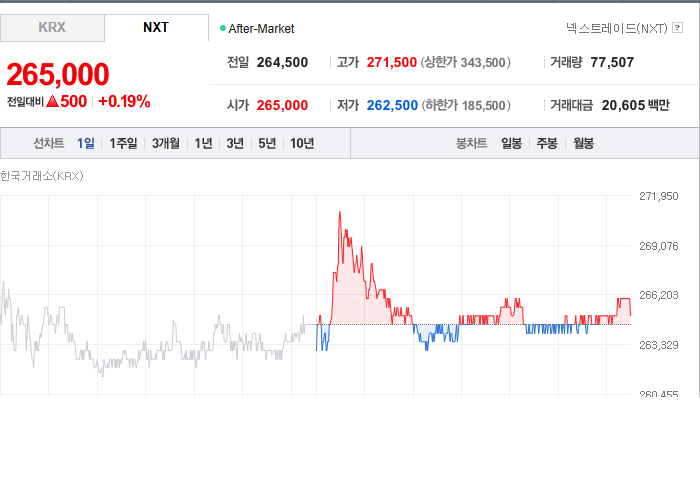This screenshot has width=700, height=490.
Task: Select the NXT tab
Action: [156, 28]
